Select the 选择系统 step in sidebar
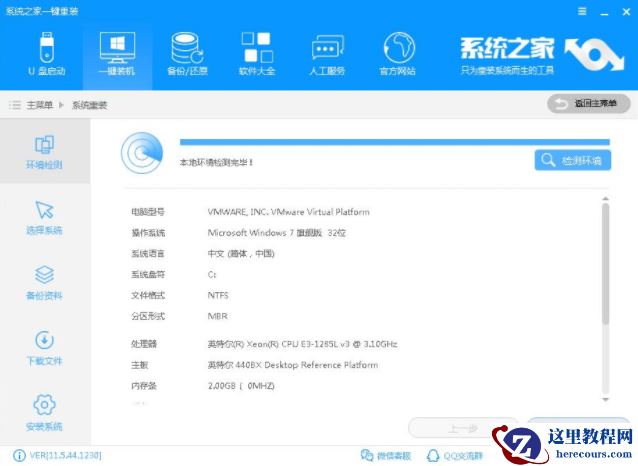 44,217
